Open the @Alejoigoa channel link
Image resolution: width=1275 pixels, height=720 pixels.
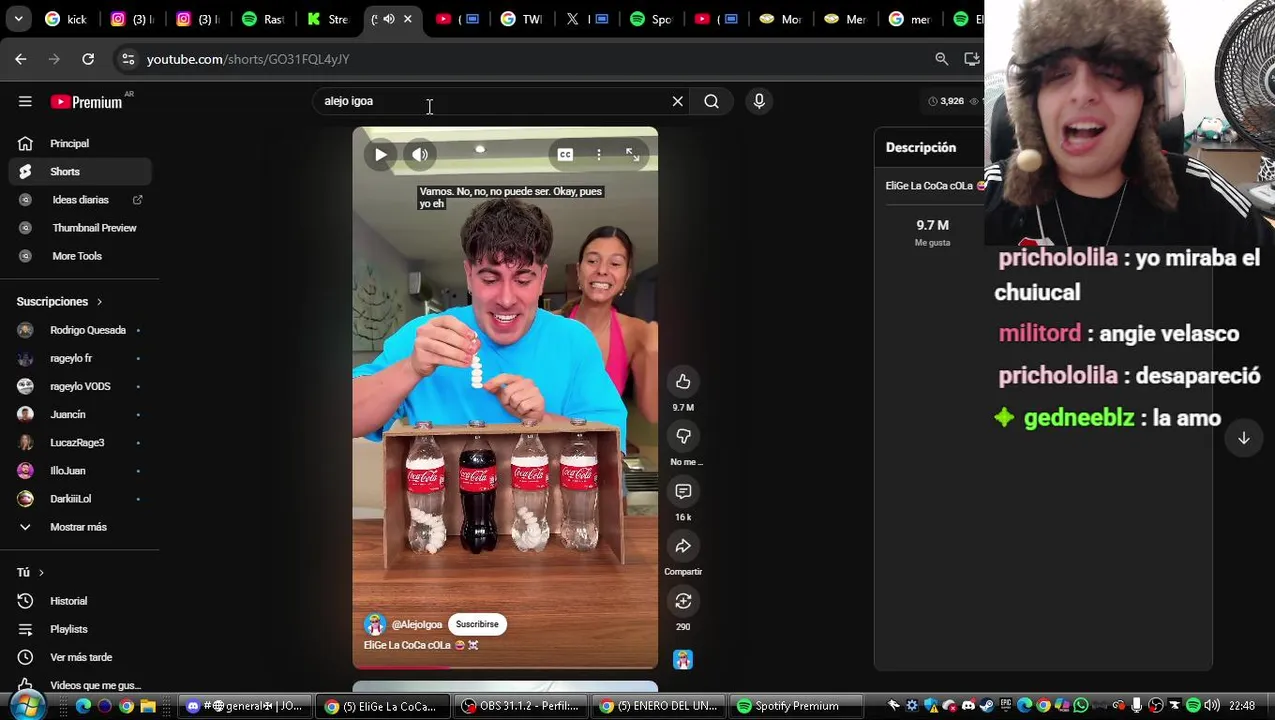point(417,624)
